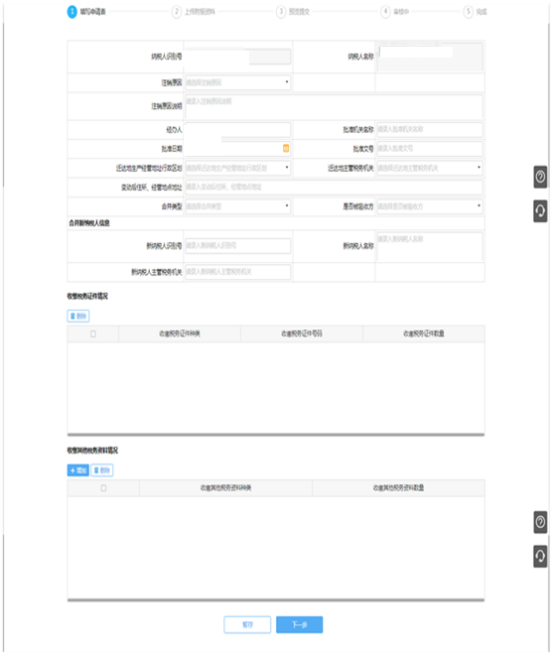This screenshot has height=656, width=554.
Task: Click step 4 circle 审核中
Action: [x=385, y=12]
